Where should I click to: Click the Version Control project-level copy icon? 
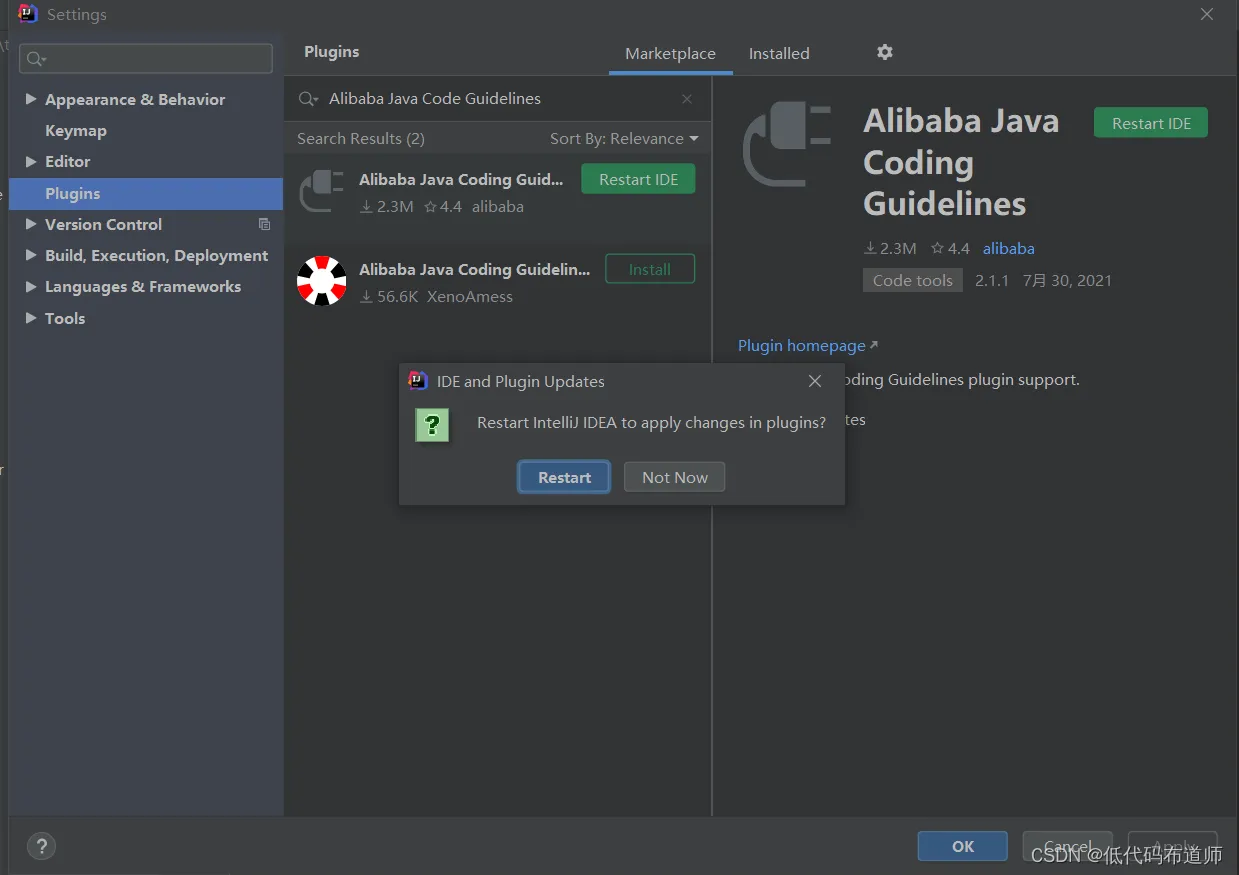(x=264, y=224)
